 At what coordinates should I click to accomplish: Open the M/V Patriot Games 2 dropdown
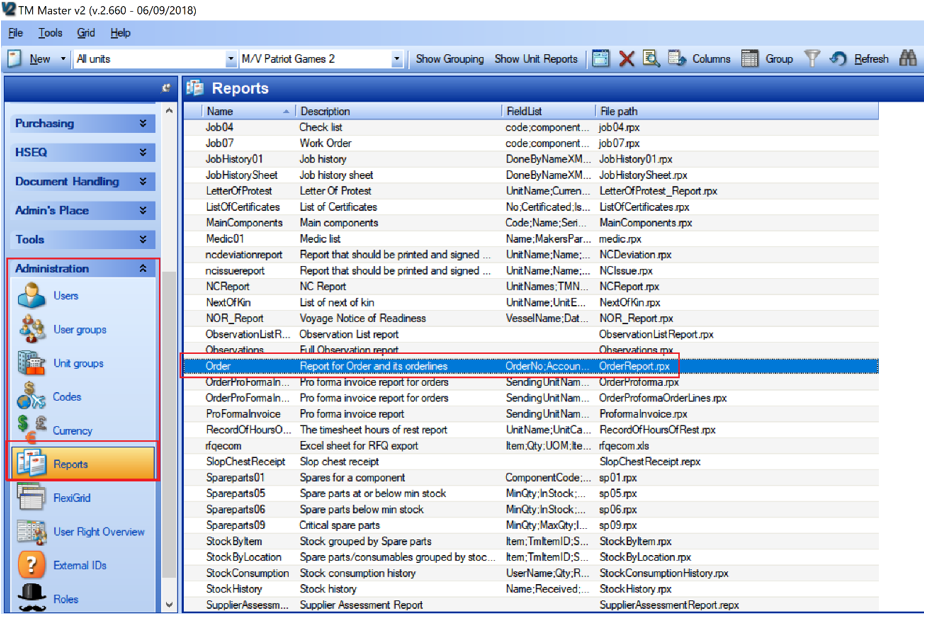pyautogui.click(x=396, y=60)
